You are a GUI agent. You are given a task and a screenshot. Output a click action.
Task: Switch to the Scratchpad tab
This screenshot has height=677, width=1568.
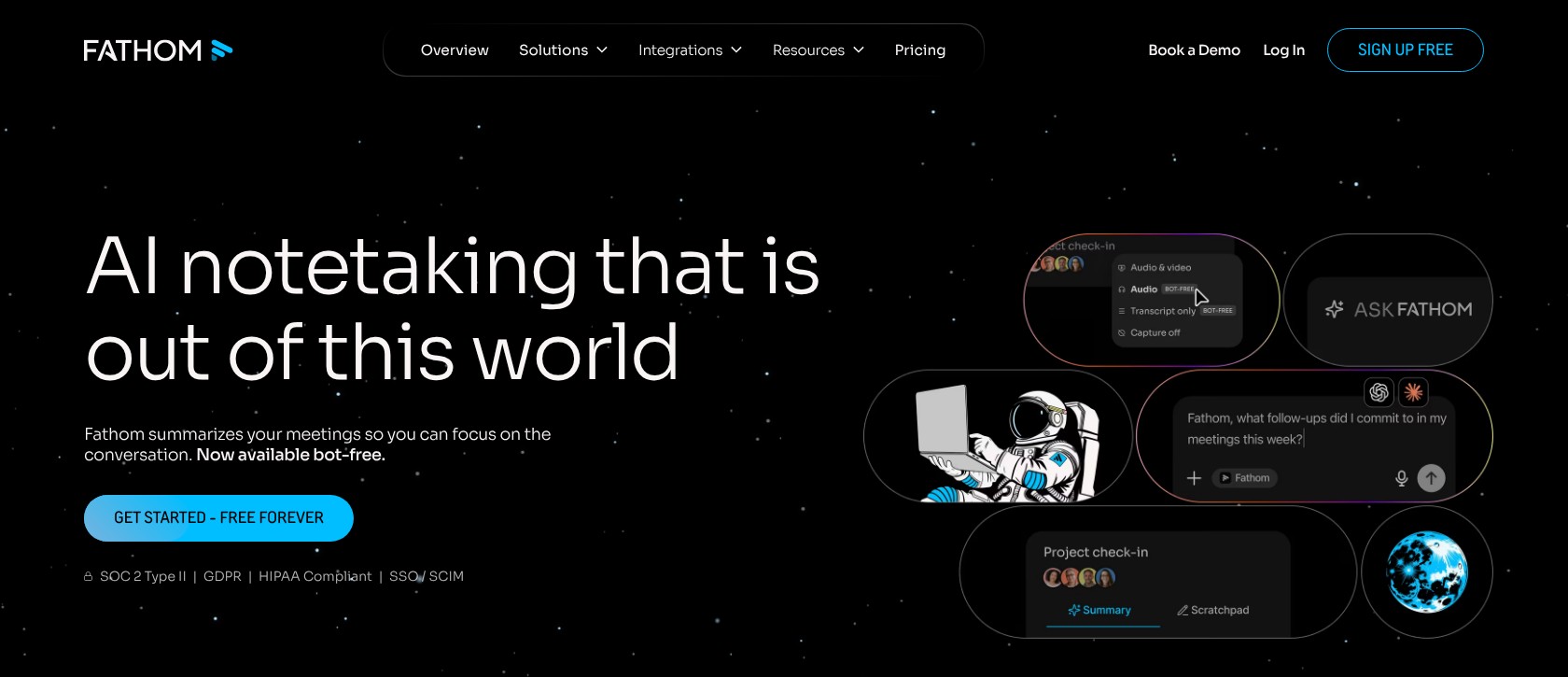click(1212, 611)
